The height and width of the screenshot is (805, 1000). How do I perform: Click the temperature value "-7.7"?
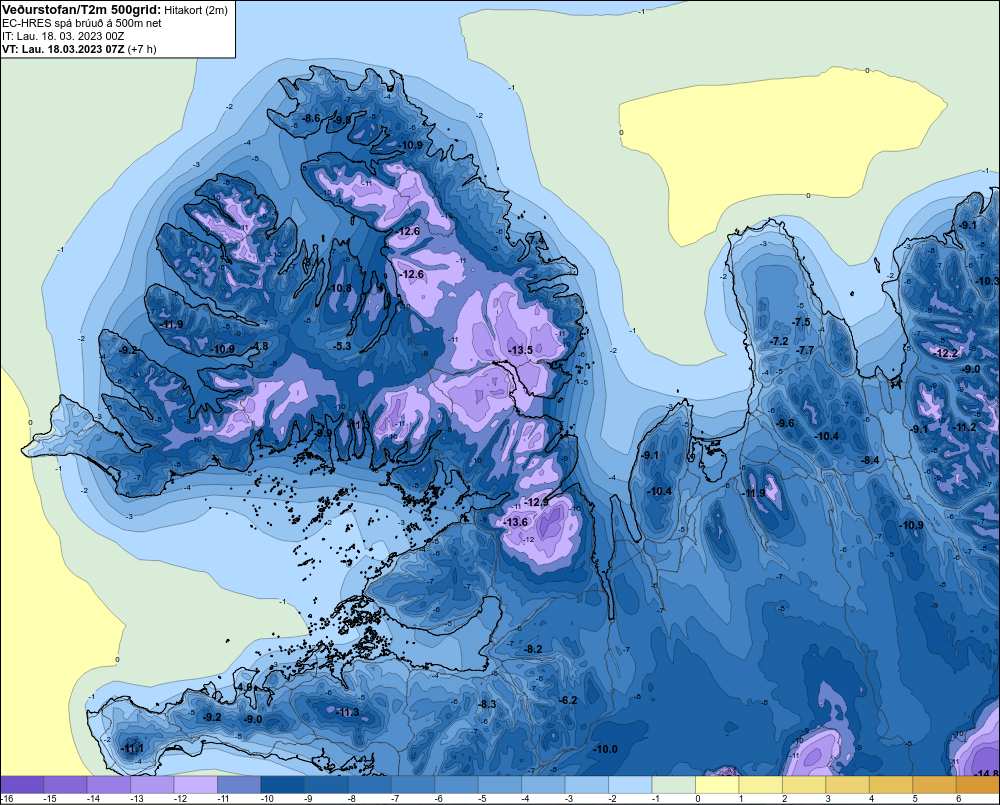[806, 350]
